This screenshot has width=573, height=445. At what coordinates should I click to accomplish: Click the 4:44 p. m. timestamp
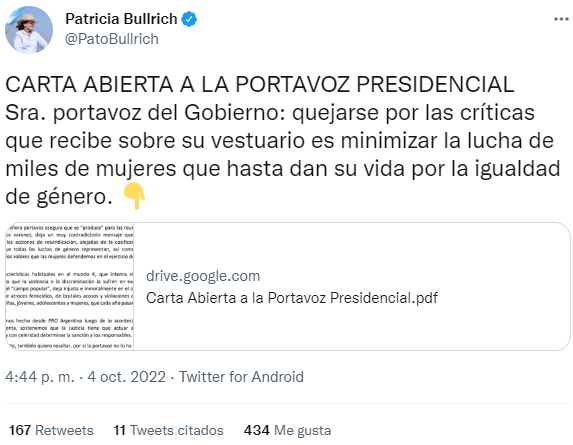40,377
